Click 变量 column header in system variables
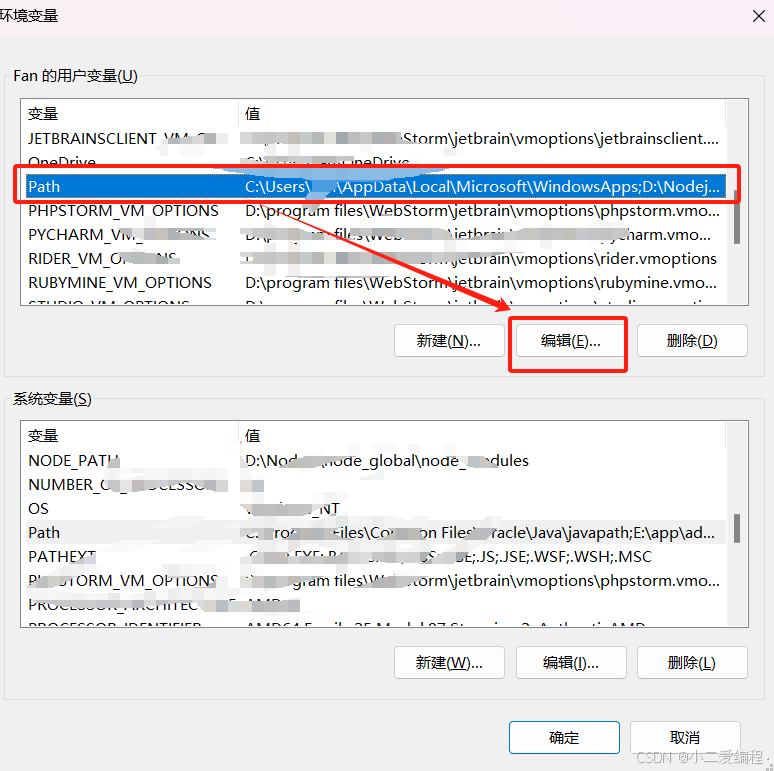Viewport: 774px width, 771px height. (x=130, y=435)
